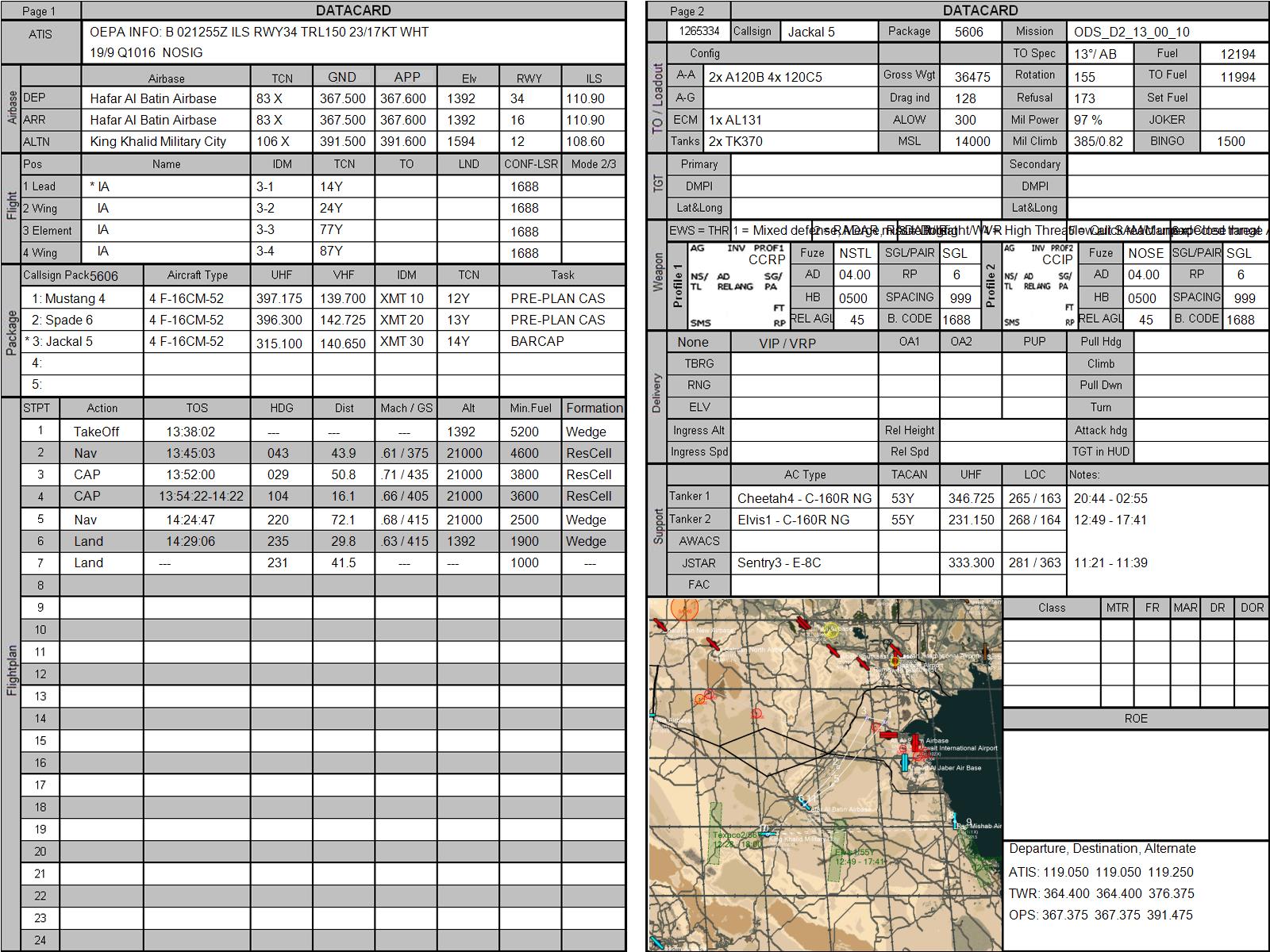Click the BARCAP task cell
The width and height of the screenshot is (1270, 952).
tap(537, 342)
